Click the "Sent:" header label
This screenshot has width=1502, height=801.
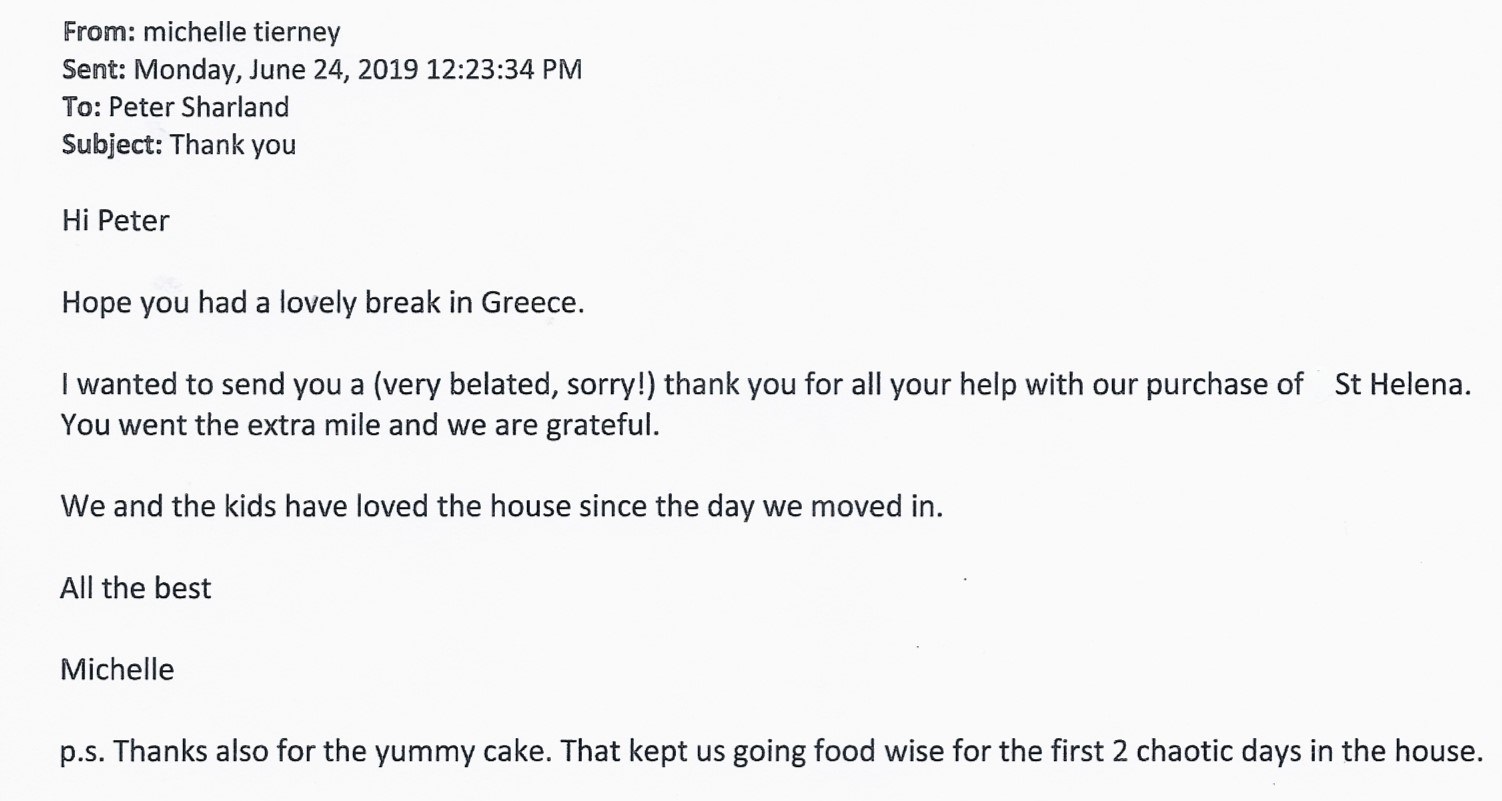(94, 69)
